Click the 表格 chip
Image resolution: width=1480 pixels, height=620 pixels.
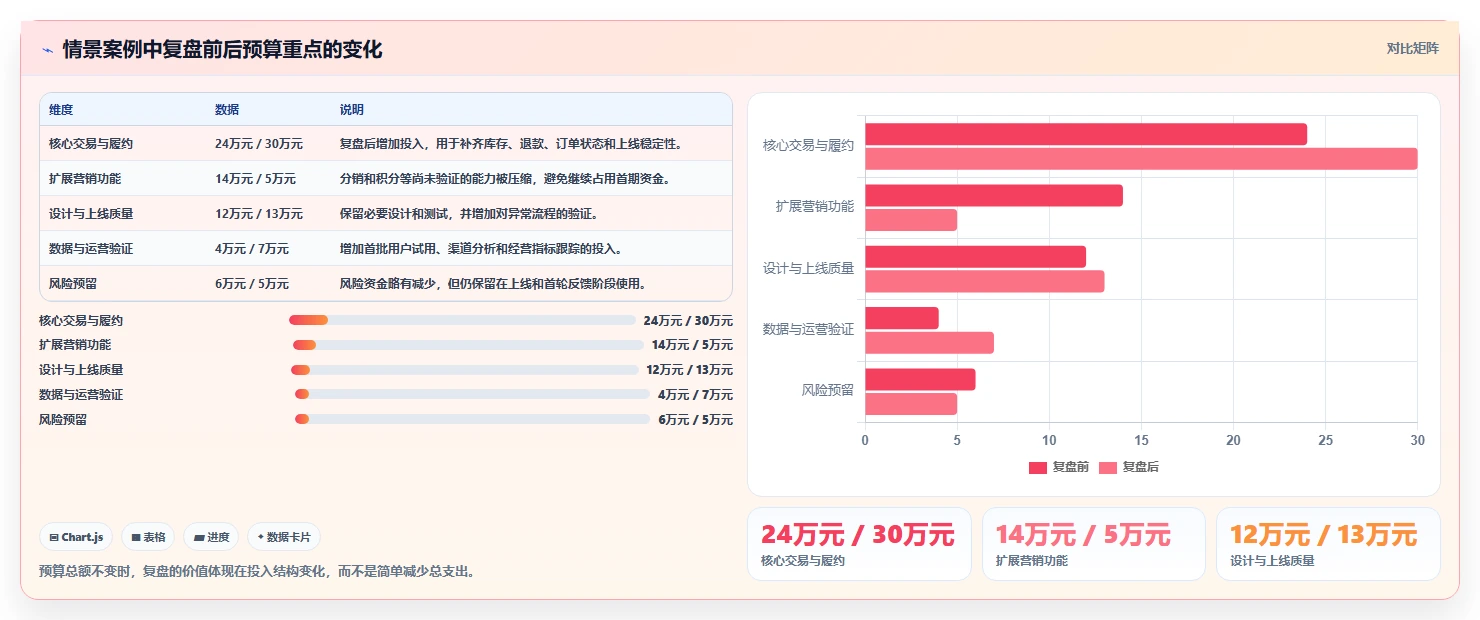[148, 537]
